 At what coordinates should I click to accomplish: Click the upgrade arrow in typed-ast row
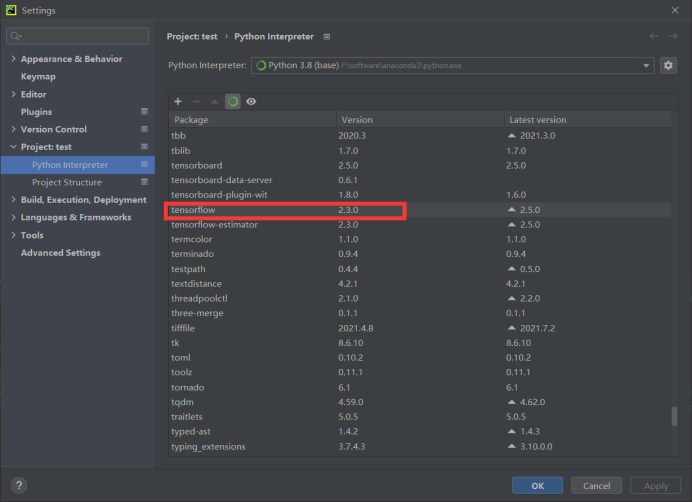(511, 431)
